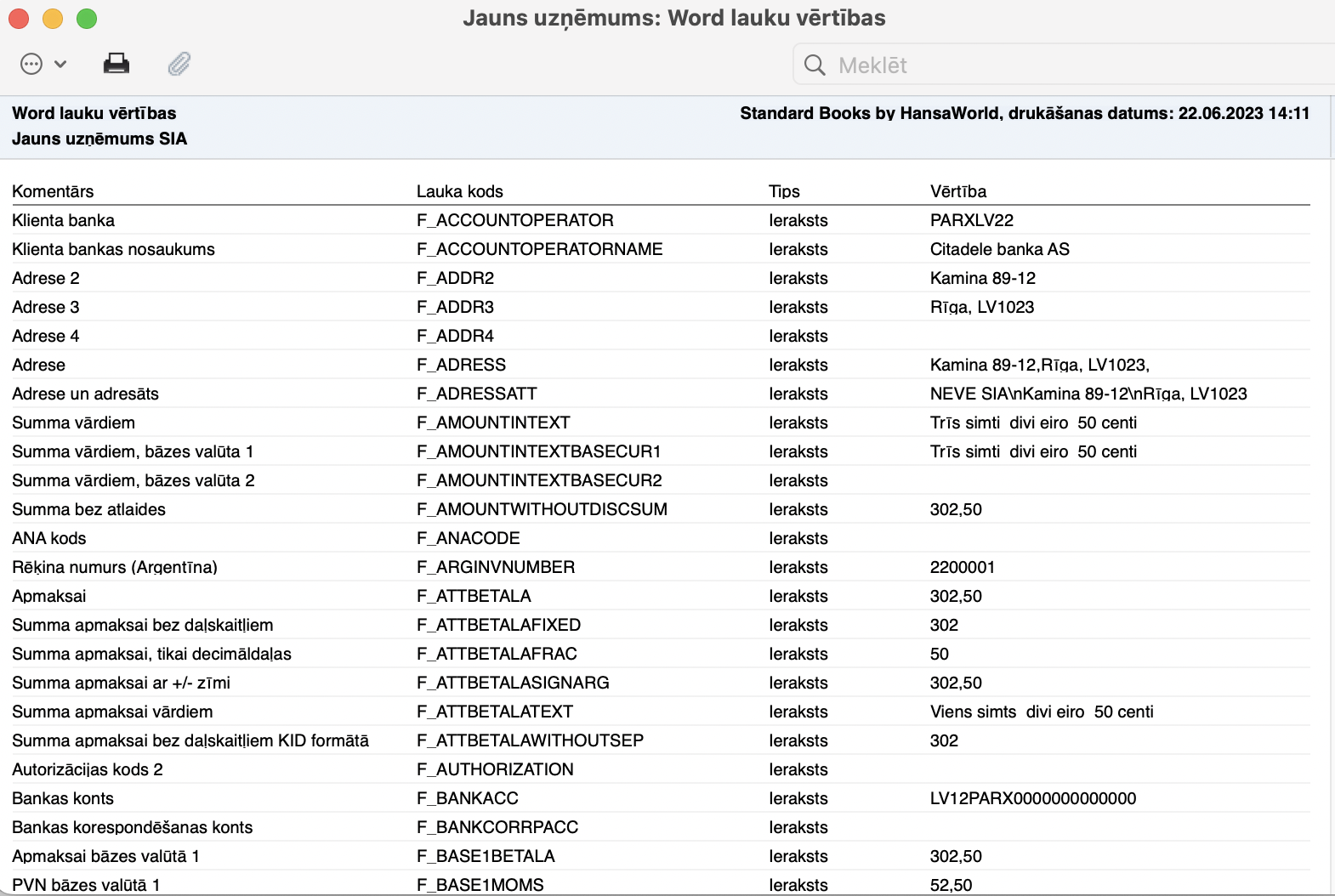Click the Vērtība column header

[x=958, y=191]
